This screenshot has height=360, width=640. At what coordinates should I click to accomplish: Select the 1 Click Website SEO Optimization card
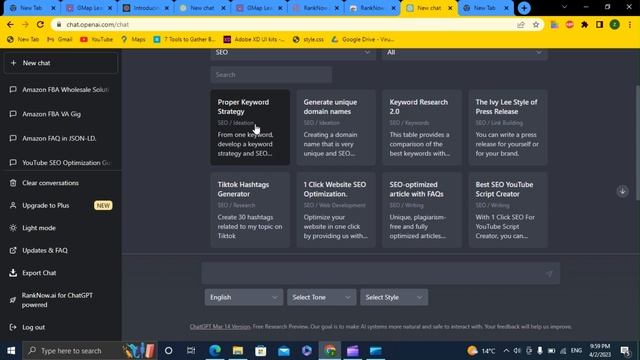click(336, 210)
